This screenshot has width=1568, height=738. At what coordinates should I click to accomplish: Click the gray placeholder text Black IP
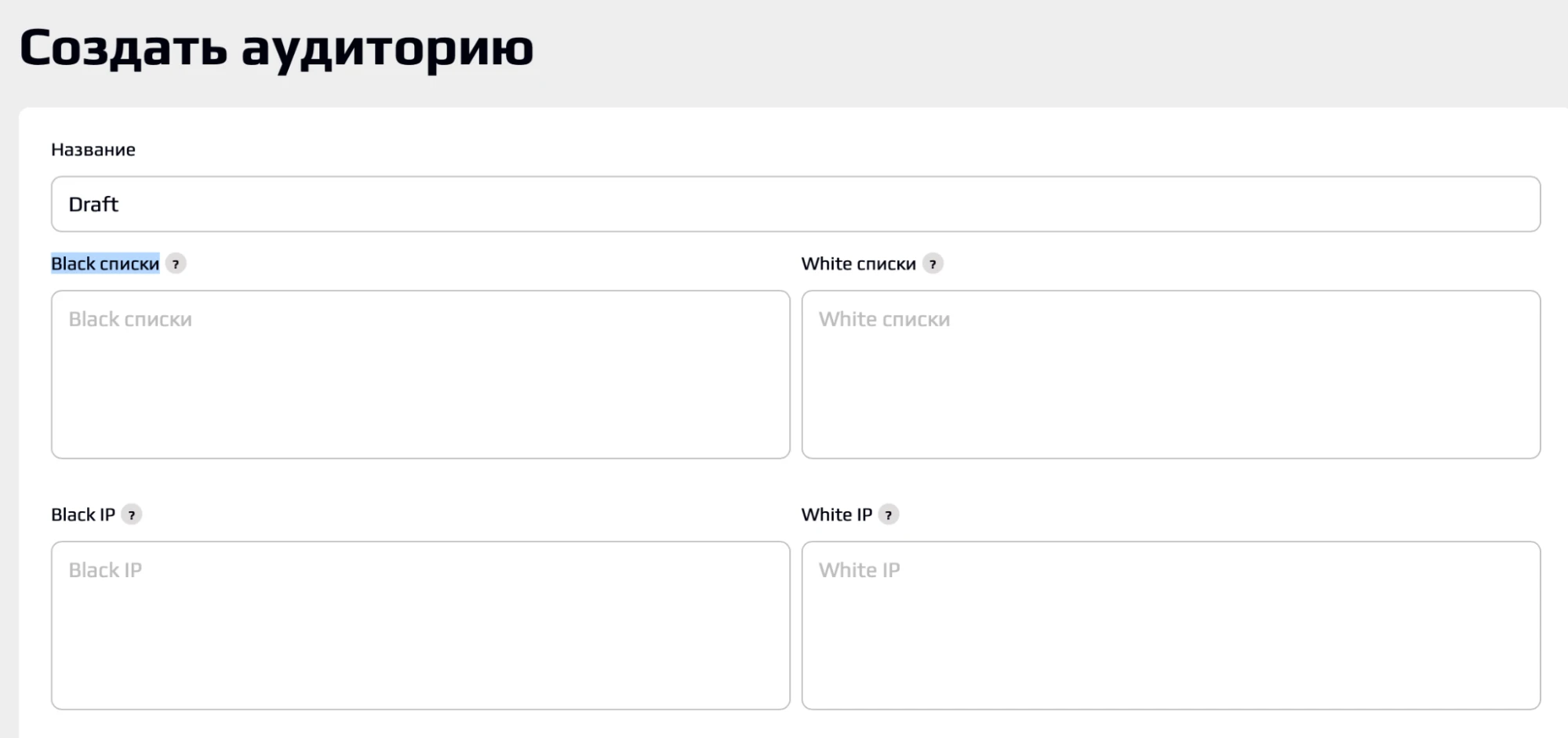pos(105,570)
